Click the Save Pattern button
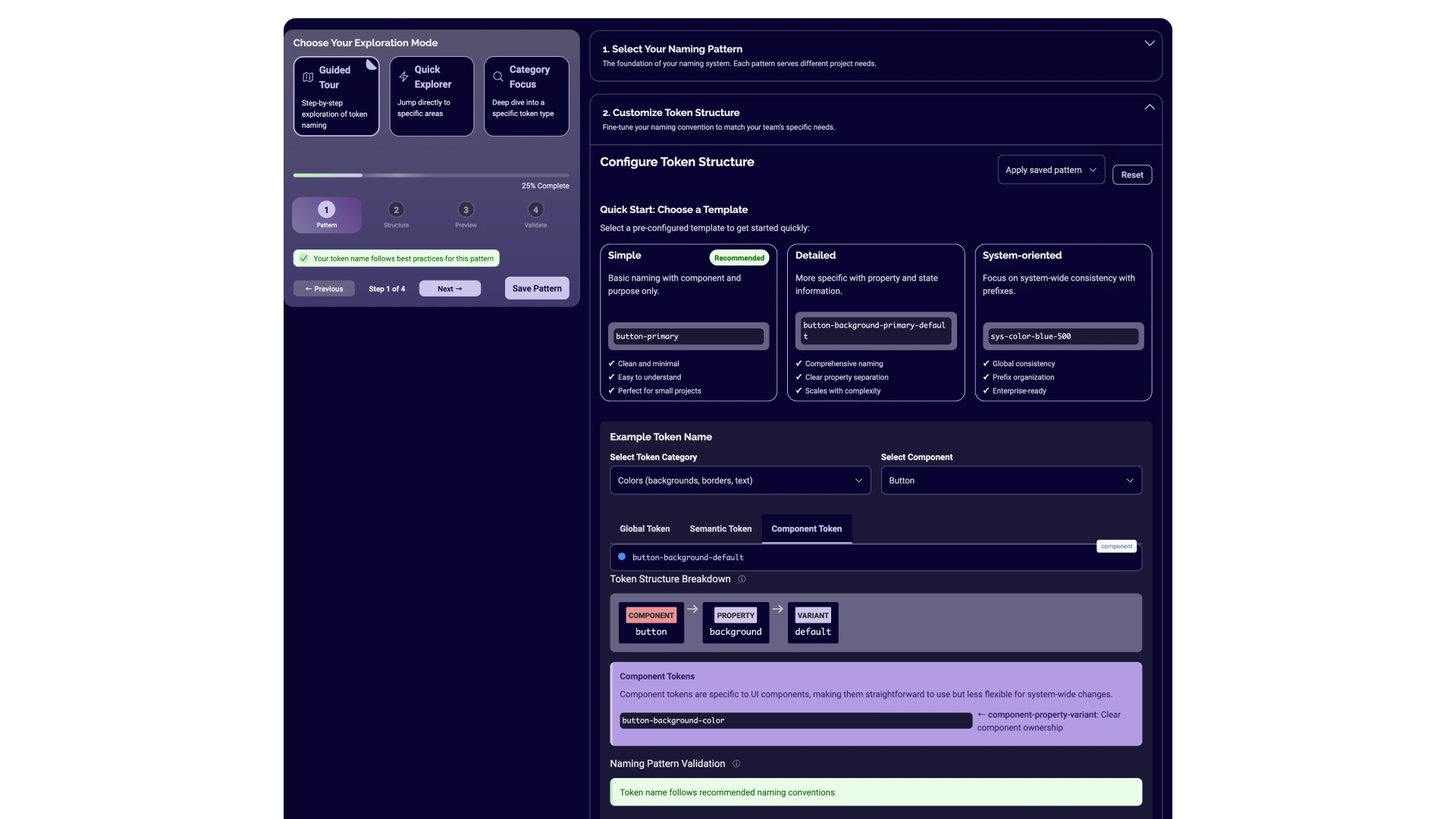 pyautogui.click(x=537, y=288)
